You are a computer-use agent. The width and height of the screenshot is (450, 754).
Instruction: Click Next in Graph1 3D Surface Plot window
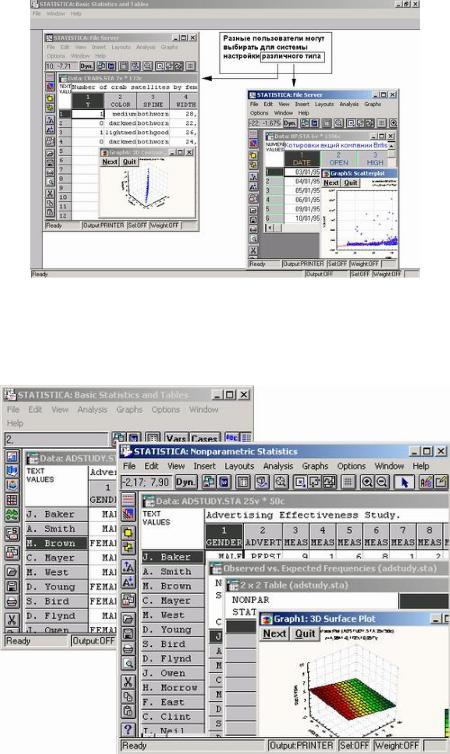coord(275,634)
